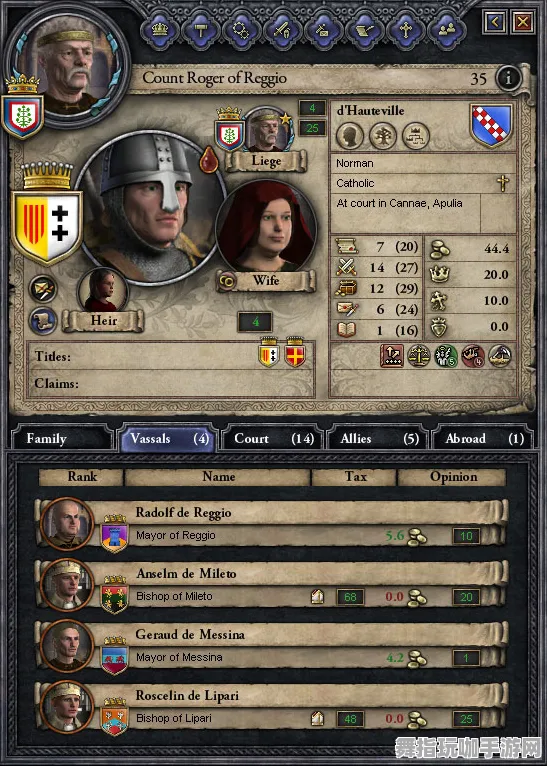The height and width of the screenshot is (766, 547).
Task: Open the Allies tab
Action: 378,438
